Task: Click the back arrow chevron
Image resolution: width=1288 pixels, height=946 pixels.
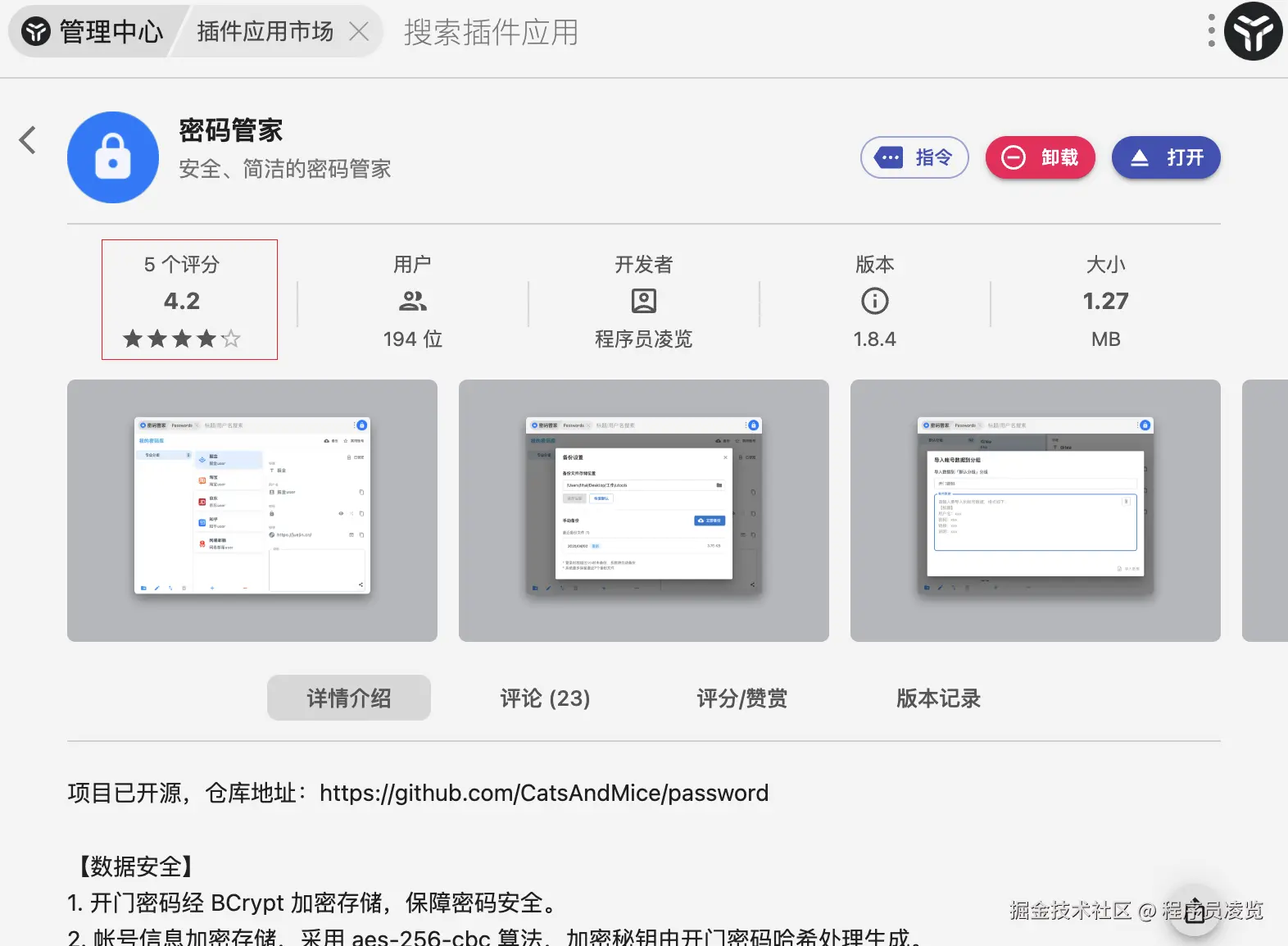Action: 28,140
